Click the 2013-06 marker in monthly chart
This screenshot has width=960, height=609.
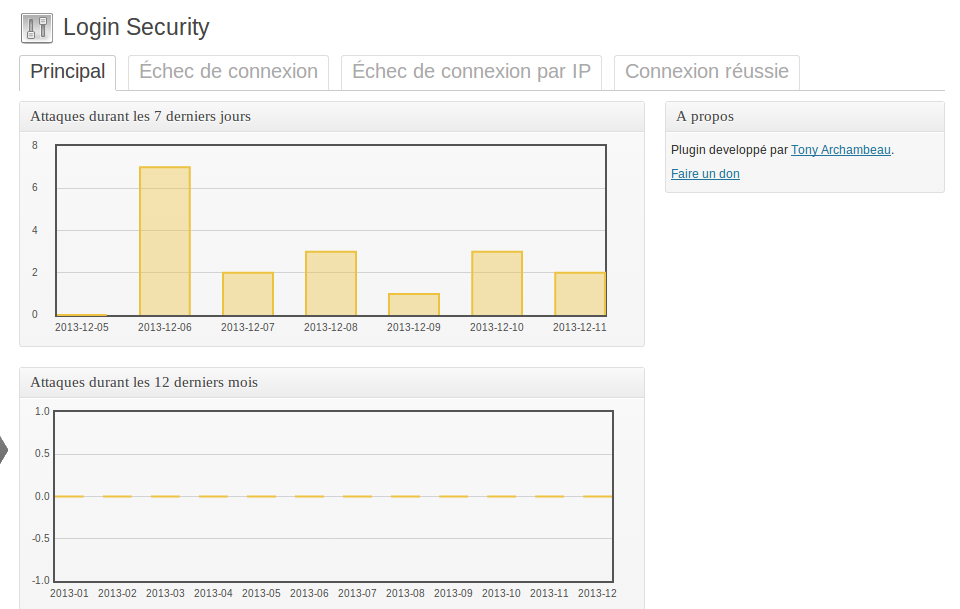click(x=309, y=496)
